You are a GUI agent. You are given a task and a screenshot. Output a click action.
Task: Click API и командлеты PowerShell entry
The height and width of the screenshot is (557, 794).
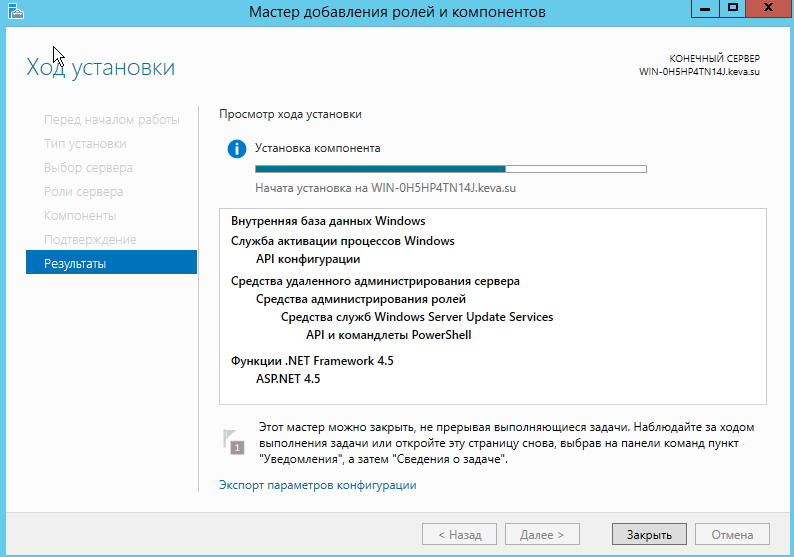tap(388, 335)
